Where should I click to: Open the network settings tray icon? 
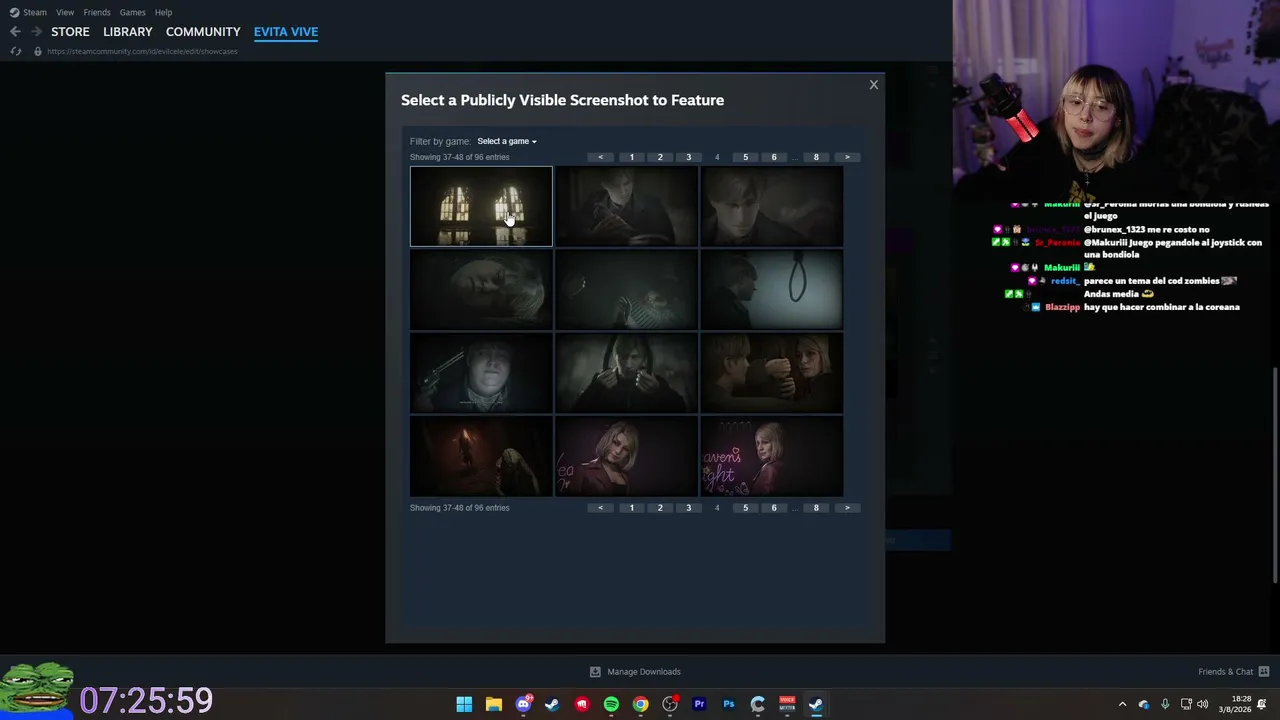click(x=1186, y=704)
